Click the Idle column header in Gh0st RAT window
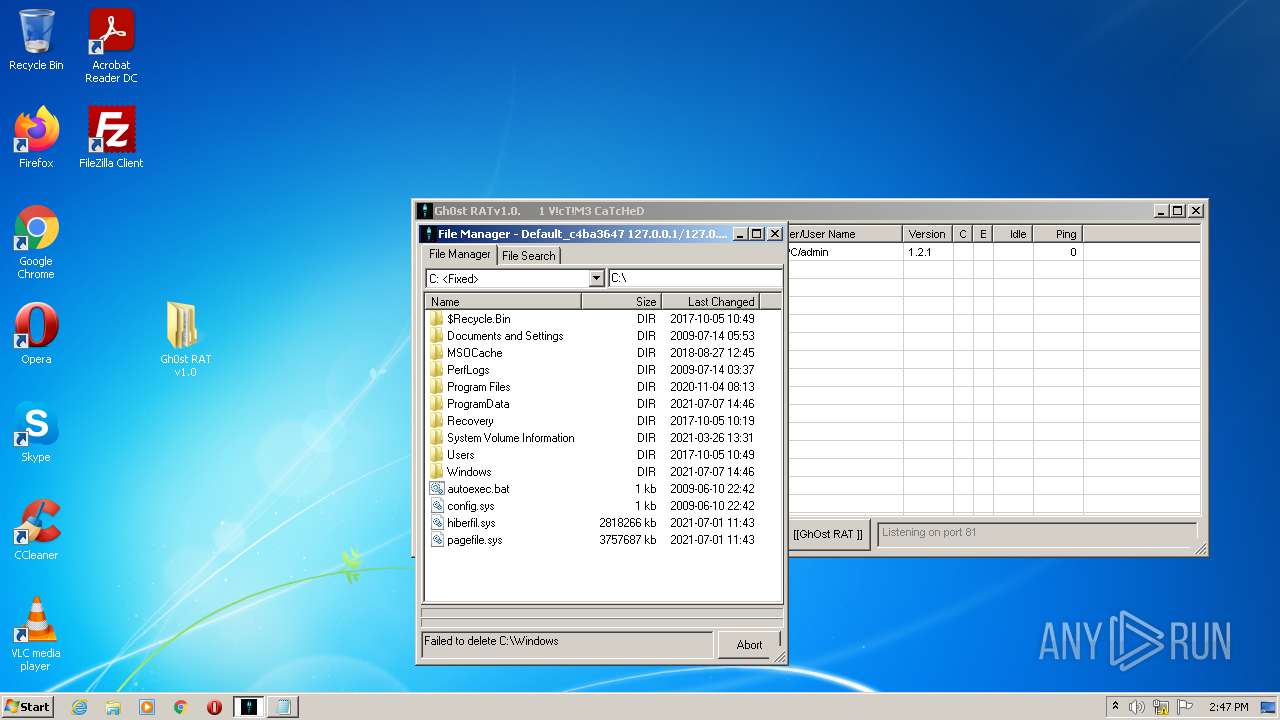Viewport: 1280px width, 720px height. click(1013, 234)
